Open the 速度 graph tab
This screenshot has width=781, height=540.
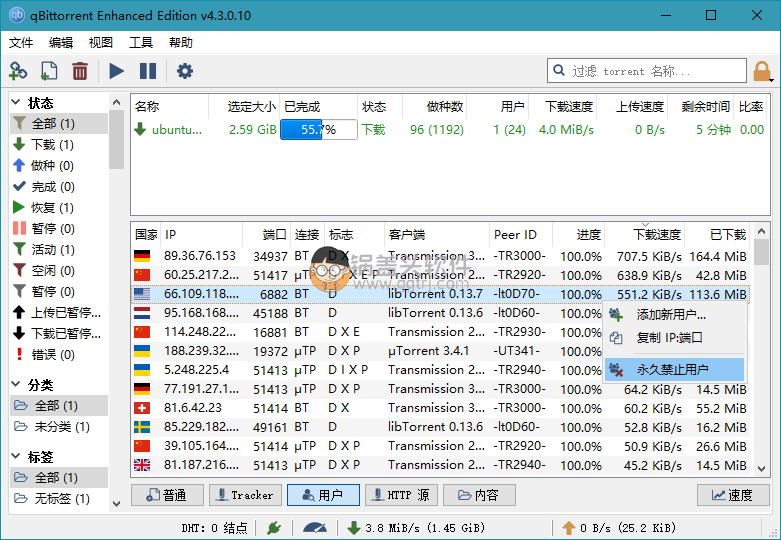pyautogui.click(x=733, y=495)
